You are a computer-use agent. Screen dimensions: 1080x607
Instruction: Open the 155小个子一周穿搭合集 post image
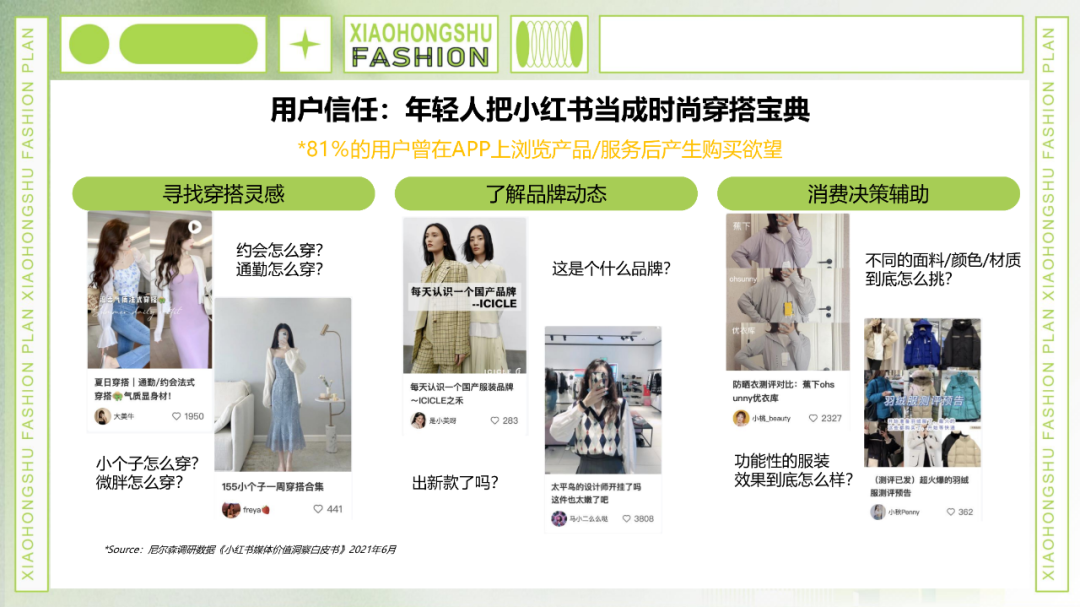(x=282, y=384)
